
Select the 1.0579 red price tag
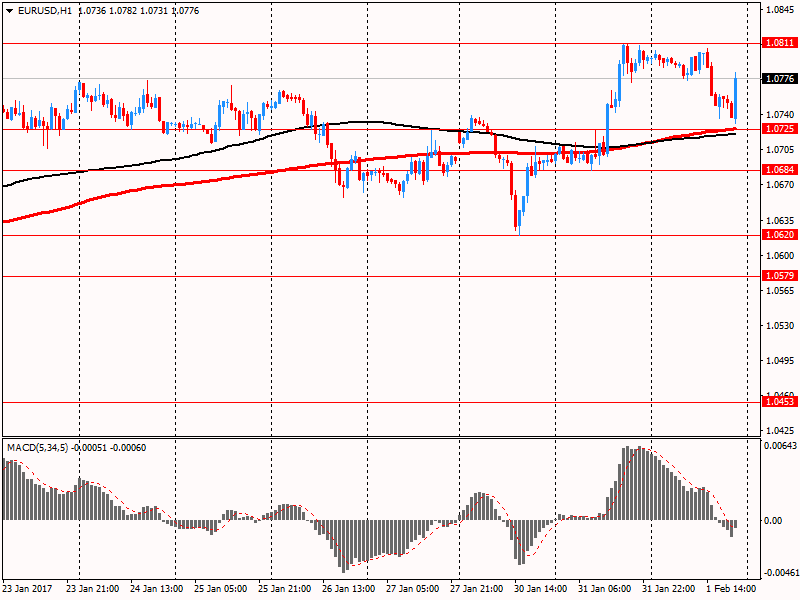click(779, 275)
